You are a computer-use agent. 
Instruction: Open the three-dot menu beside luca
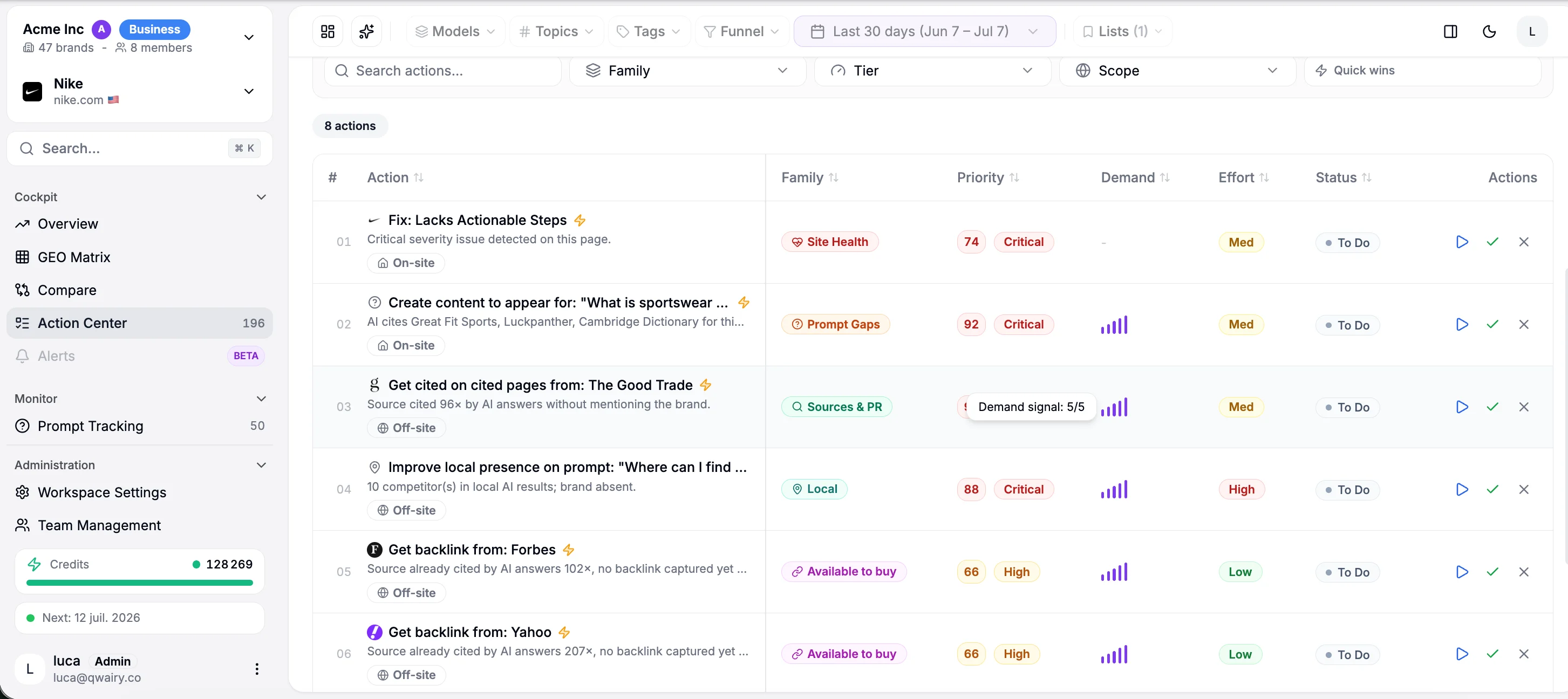pyautogui.click(x=257, y=669)
